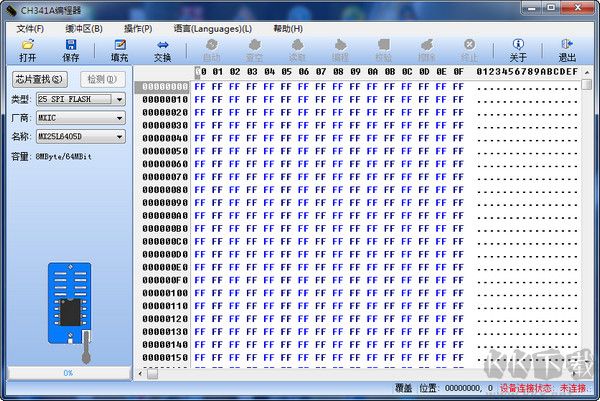Click the 容量 8MByte/64MBit capacity text

click(51, 156)
